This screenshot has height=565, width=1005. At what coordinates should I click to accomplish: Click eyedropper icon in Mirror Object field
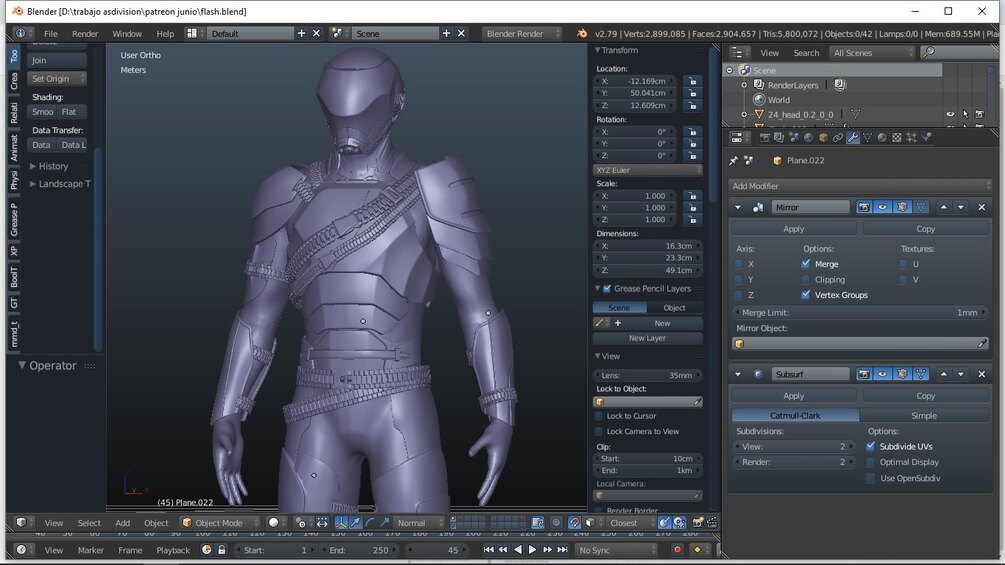click(982, 343)
